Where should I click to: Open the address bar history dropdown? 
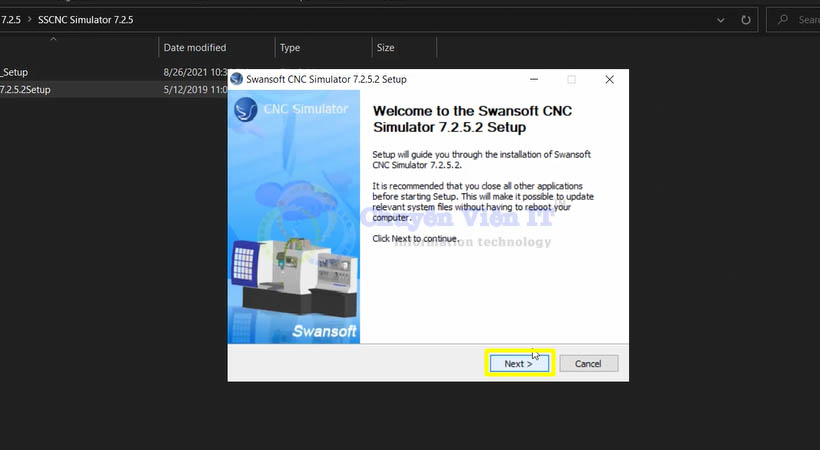pos(722,19)
